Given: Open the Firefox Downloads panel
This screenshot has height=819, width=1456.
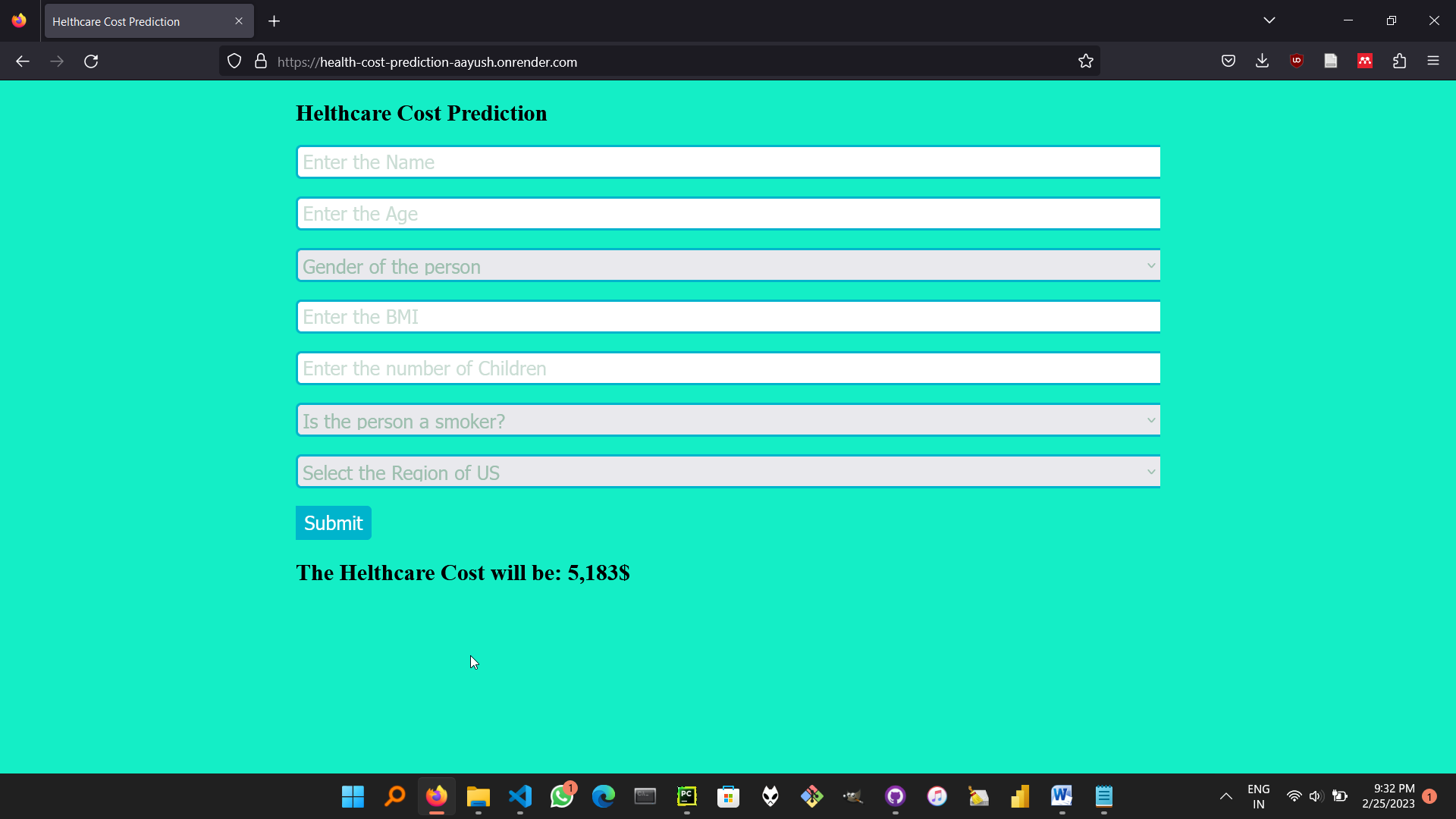Looking at the screenshot, I should [x=1262, y=61].
